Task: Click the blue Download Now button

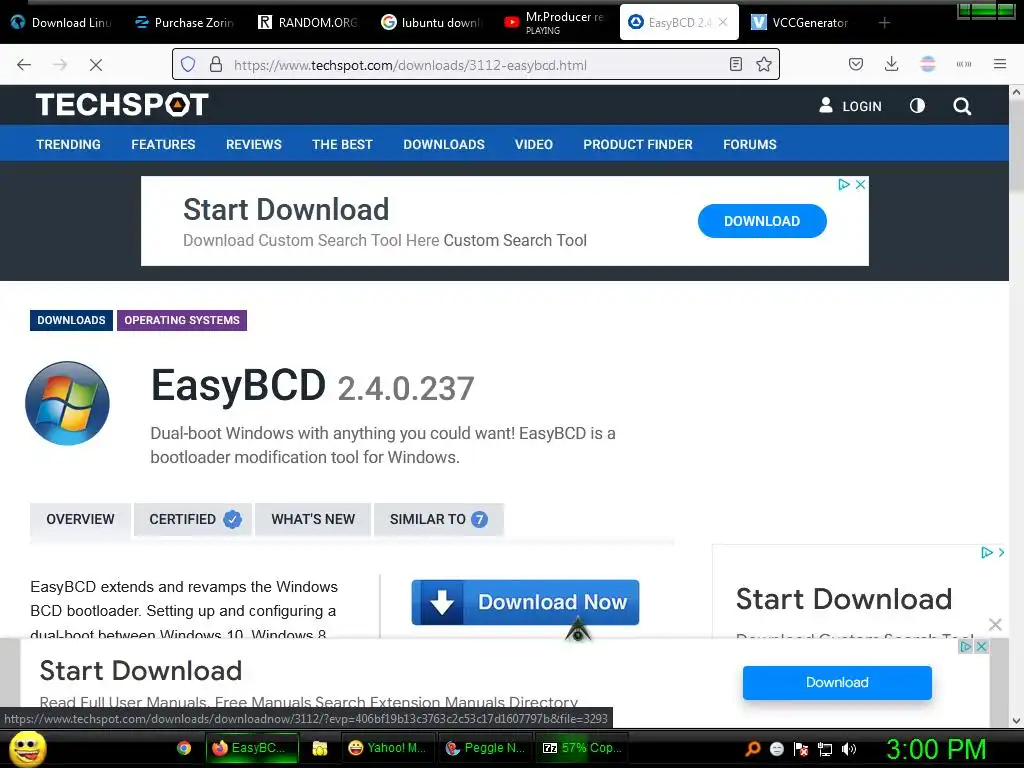Action: point(525,602)
